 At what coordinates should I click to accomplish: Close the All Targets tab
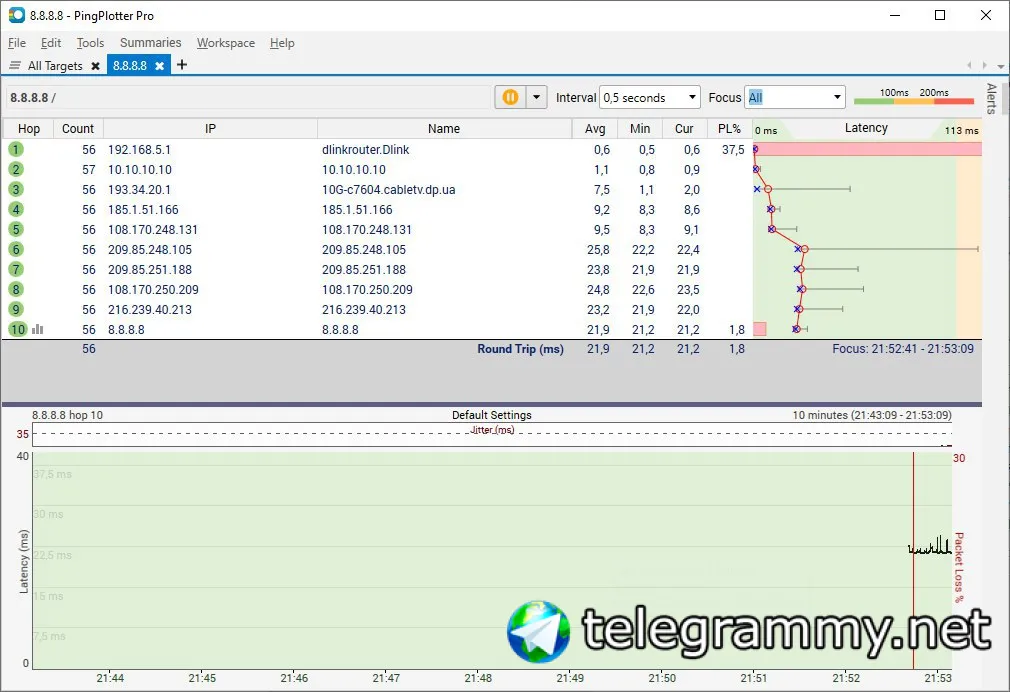click(95, 66)
